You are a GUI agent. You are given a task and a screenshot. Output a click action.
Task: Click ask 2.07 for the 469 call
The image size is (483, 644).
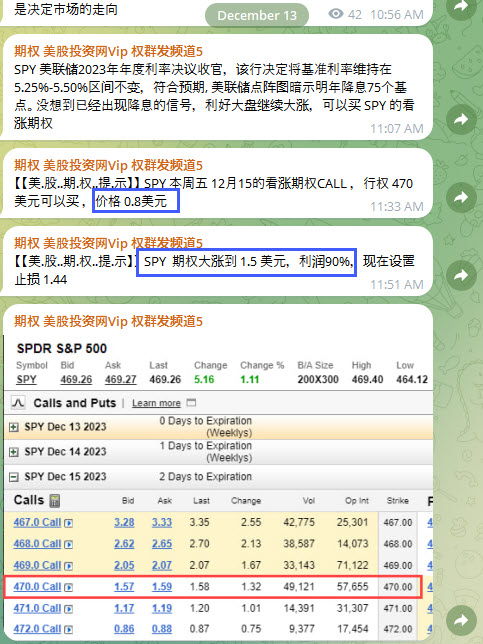[162, 566]
